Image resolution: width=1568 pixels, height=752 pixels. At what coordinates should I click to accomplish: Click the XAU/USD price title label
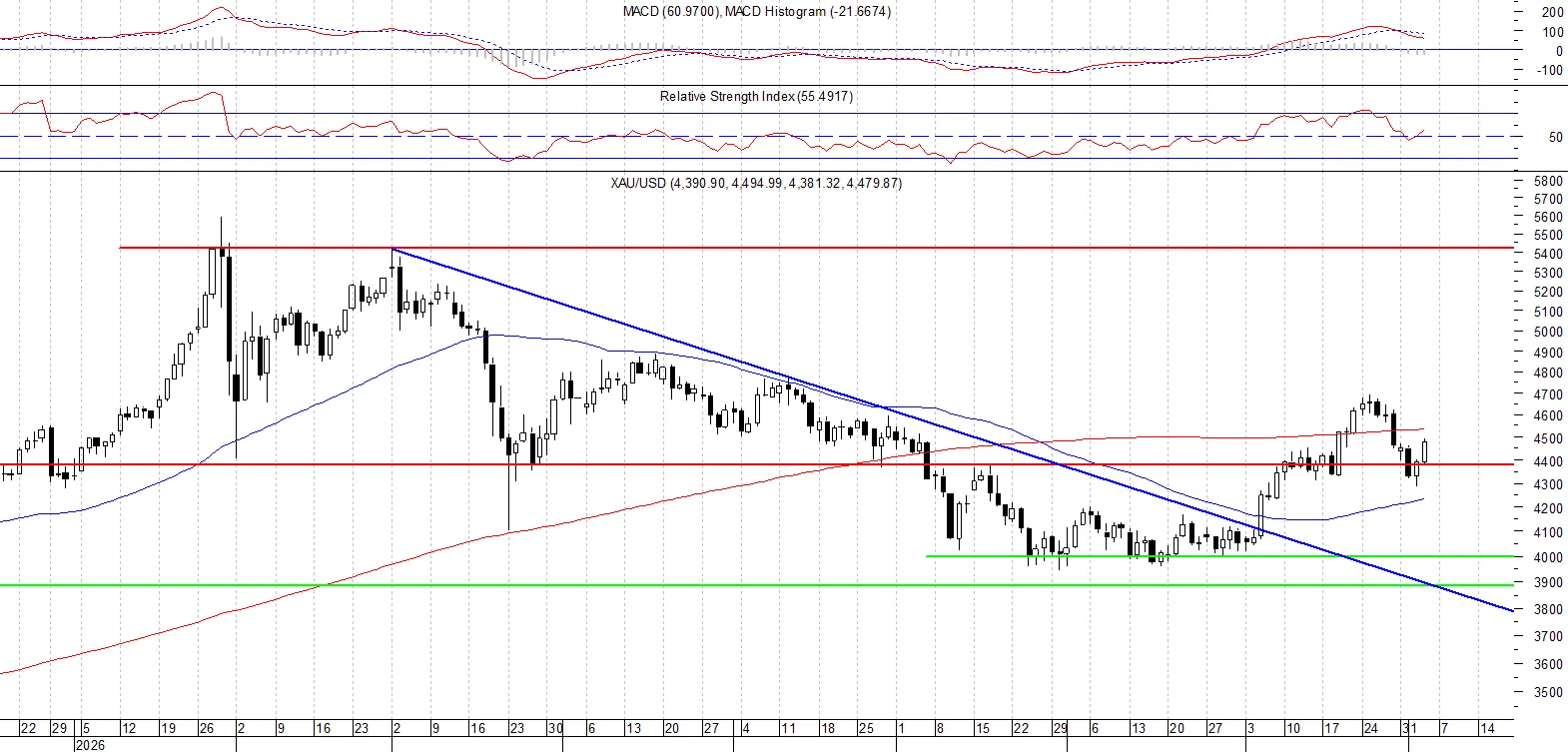756,184
